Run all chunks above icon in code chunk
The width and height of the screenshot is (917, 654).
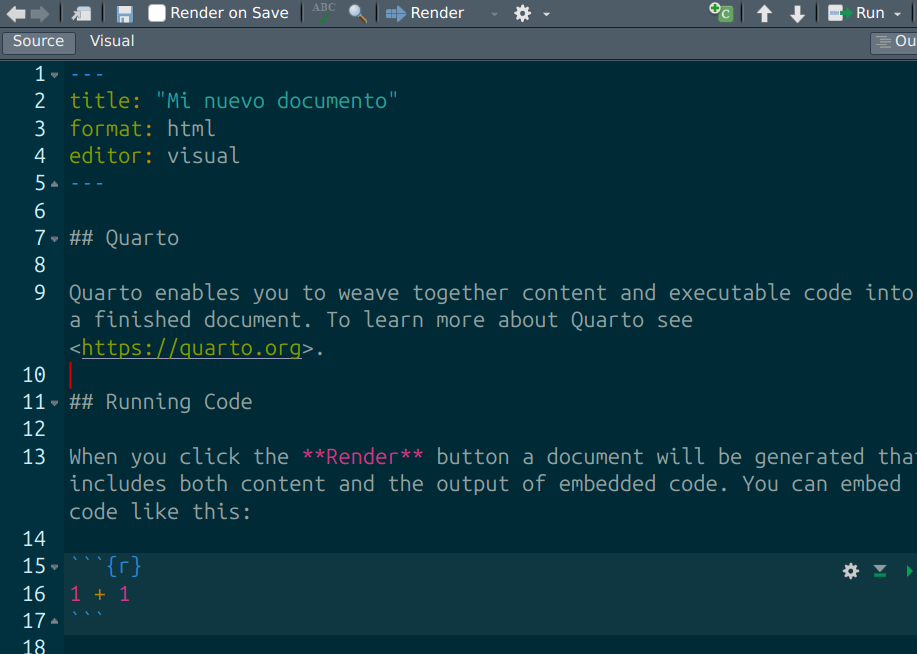(x=880, y=571)
